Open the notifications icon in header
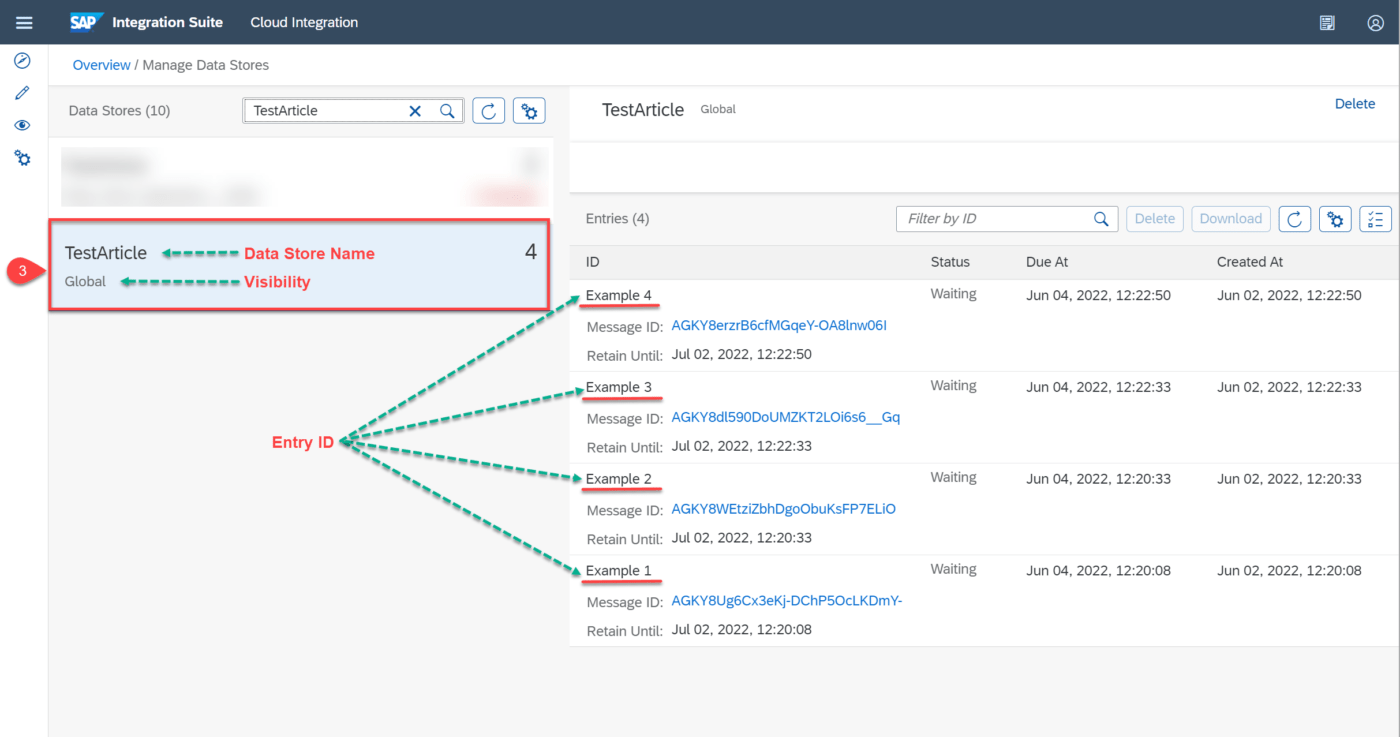This screenshot has width=1400, height=737. [x=1327, y=23]
